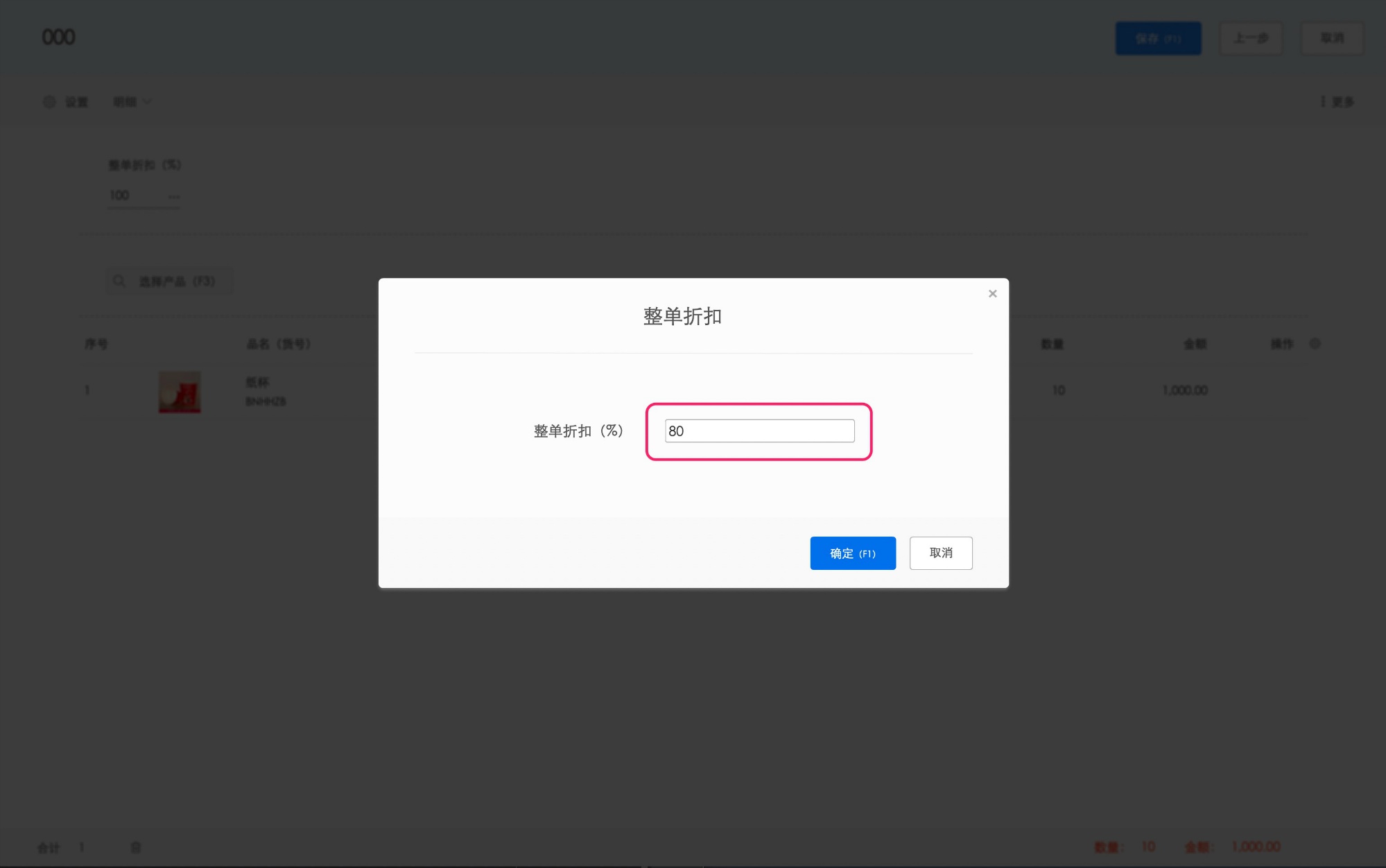Screen dimensions: 1386x868
Task: Select the discount input showing 80
Action: tap(759, 431)
